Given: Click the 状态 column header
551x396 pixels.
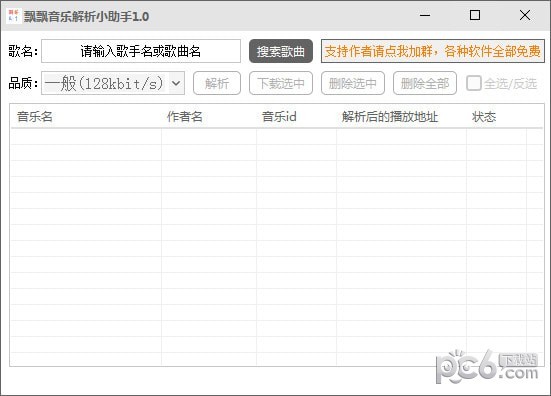Looking at the screenshot, I should point(496,116).
